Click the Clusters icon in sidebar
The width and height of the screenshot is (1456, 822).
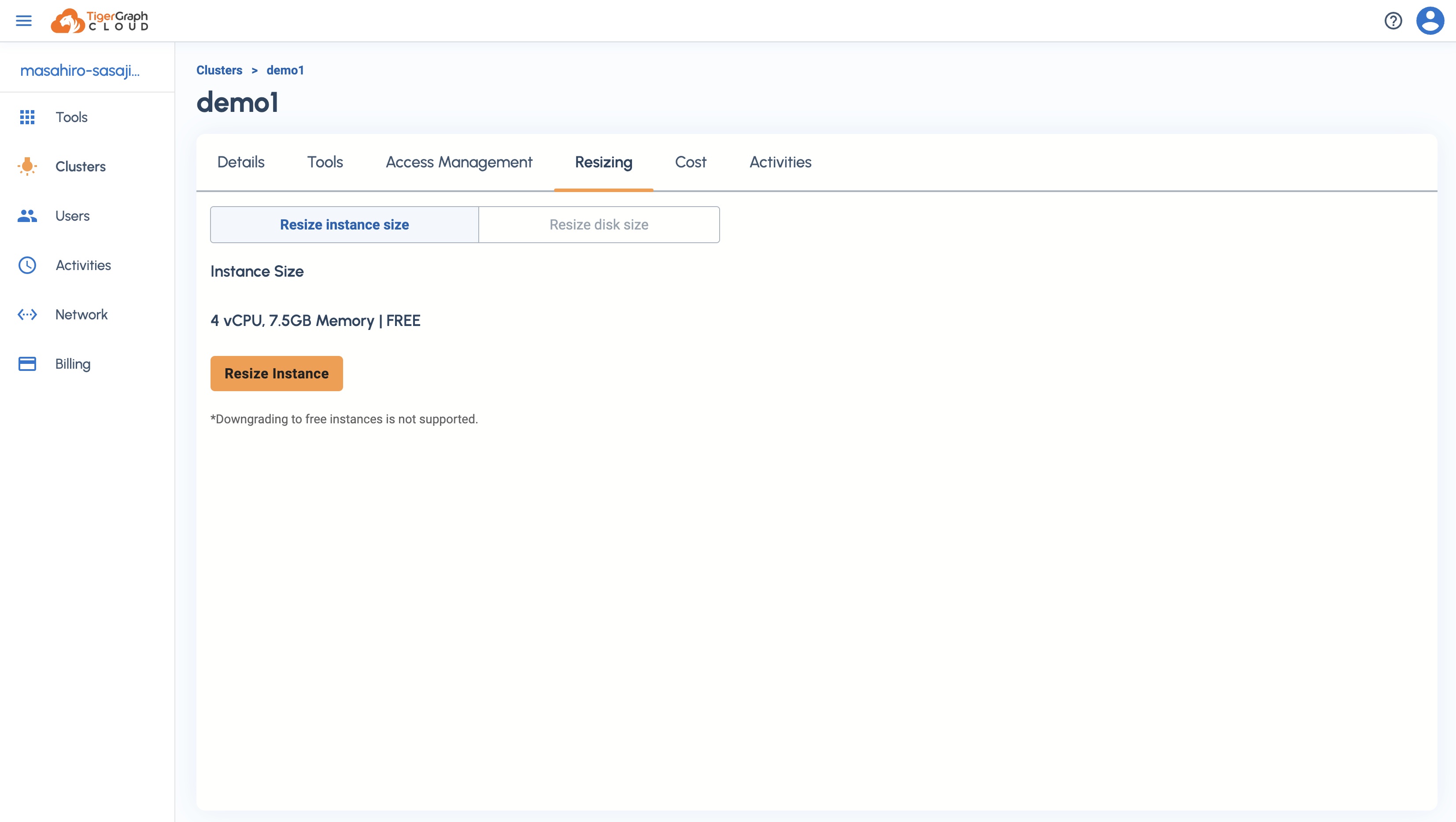click(x=27, y=166)
